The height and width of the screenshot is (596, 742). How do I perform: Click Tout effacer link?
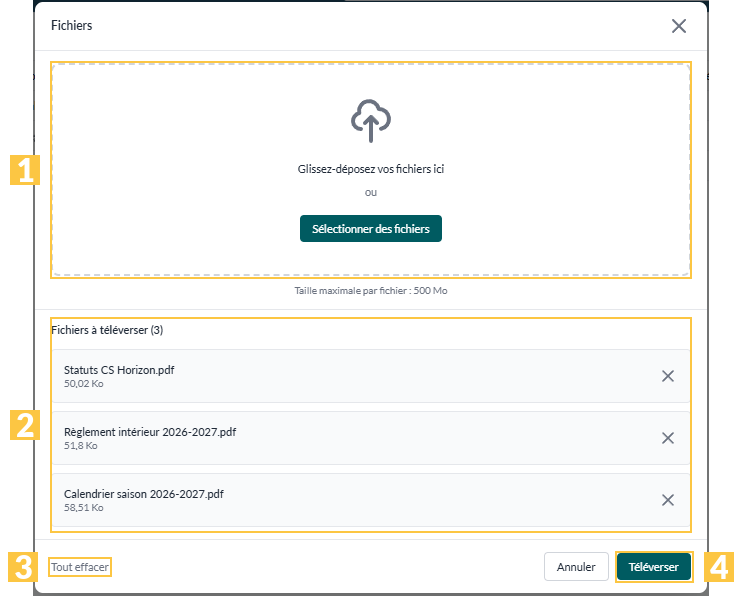click(x=80, y=567)
